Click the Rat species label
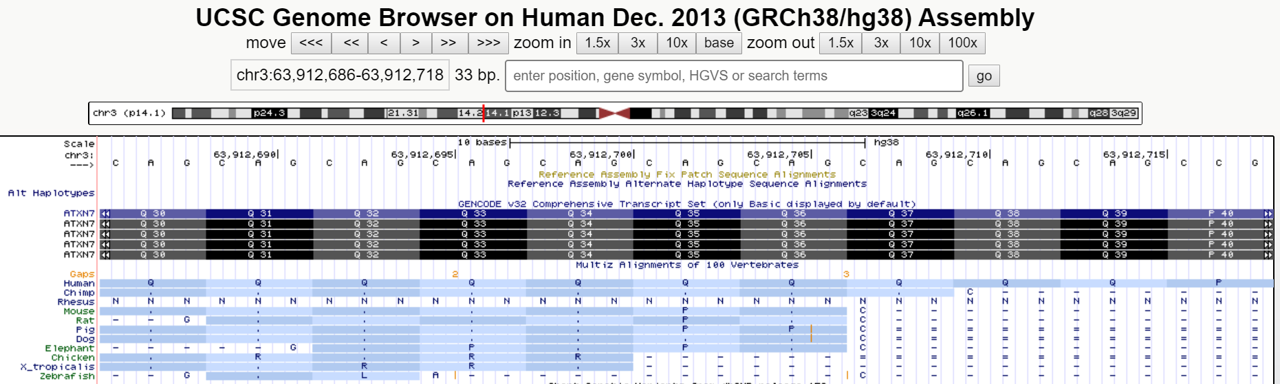 86,320
